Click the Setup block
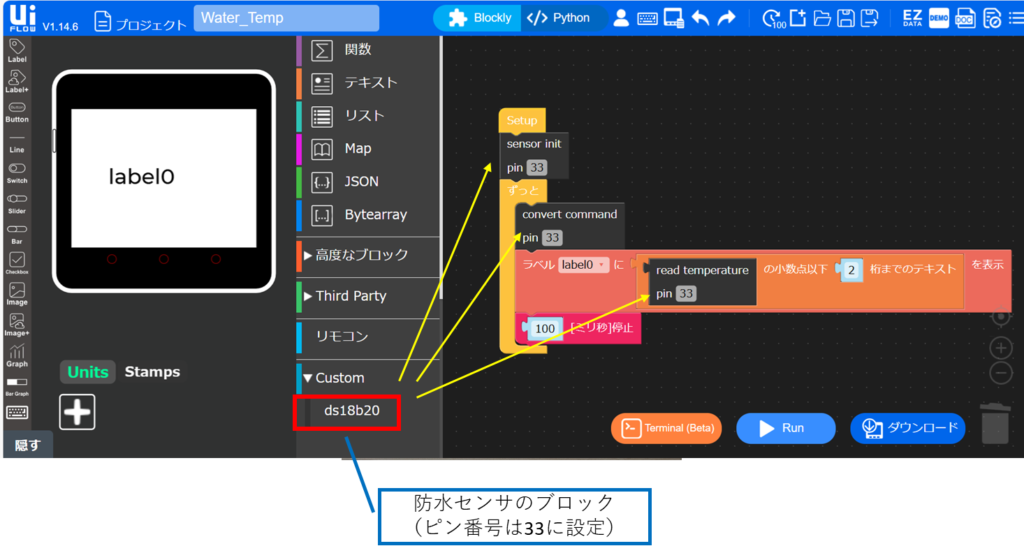1024x553 pixels. click(x=522, y=120)
